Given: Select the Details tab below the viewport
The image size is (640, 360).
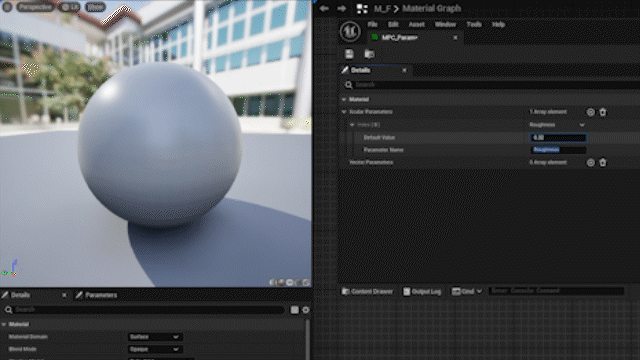Looking at the screenshot, I should click(x=20, y=295).
